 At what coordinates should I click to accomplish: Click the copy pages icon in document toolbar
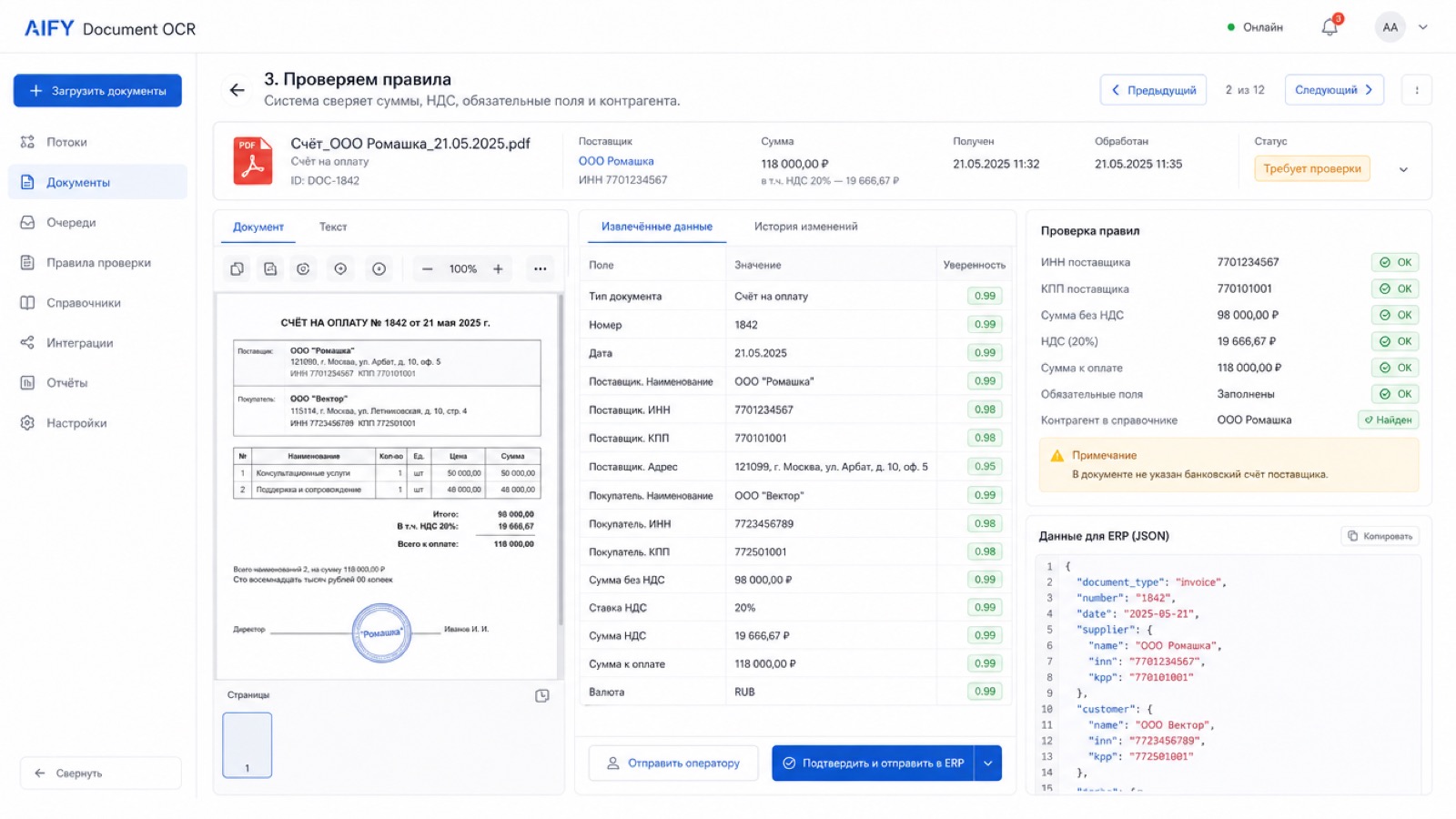[237, 269]
